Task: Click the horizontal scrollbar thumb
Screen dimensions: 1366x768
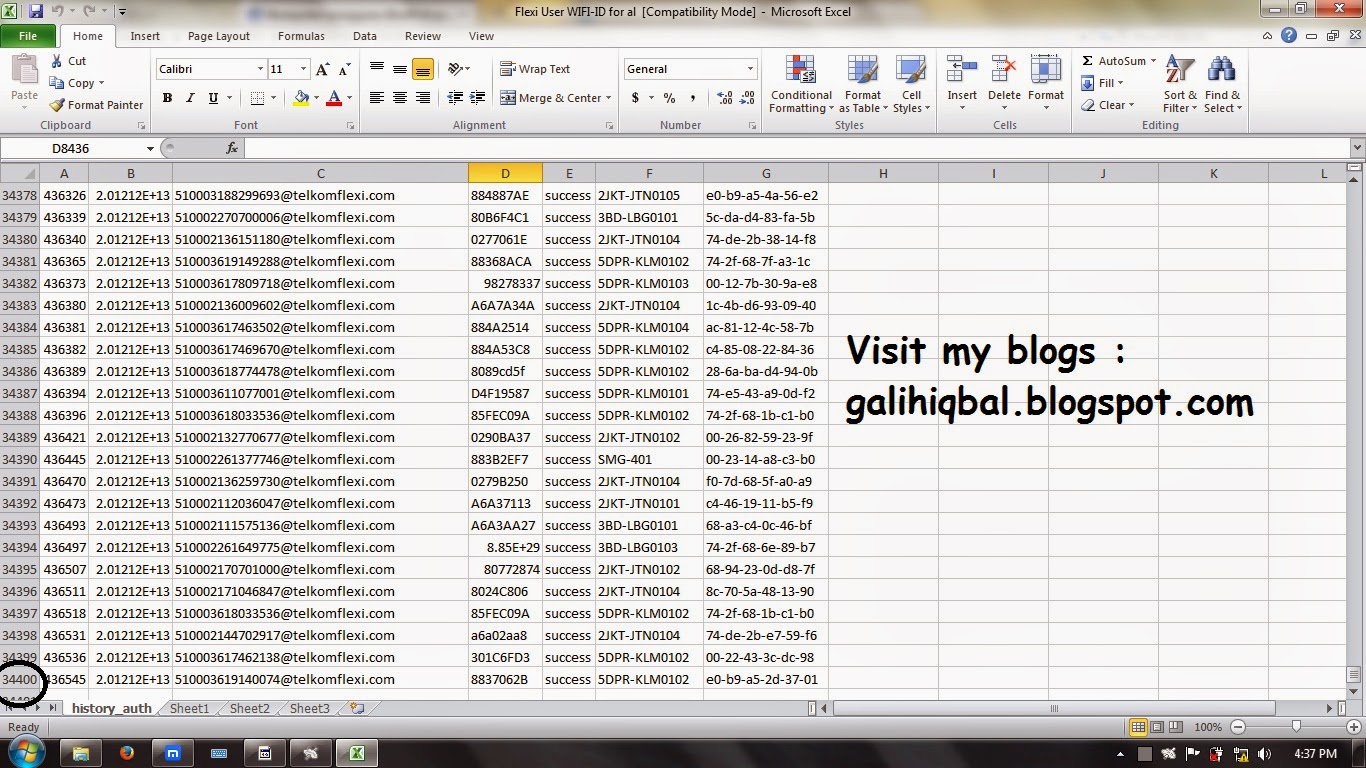Action: 1054,708
